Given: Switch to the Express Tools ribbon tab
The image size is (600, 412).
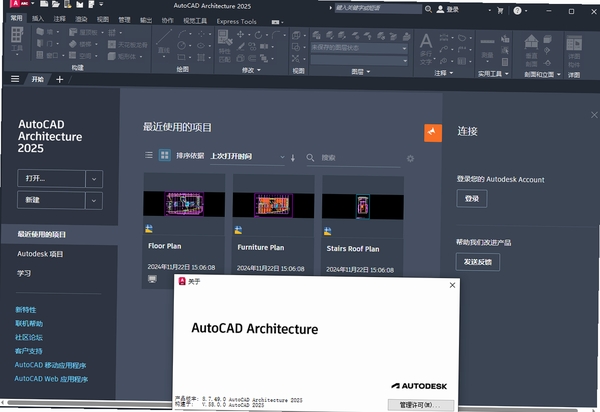Looking at the screenshot, I should click(x=236, y=21).
